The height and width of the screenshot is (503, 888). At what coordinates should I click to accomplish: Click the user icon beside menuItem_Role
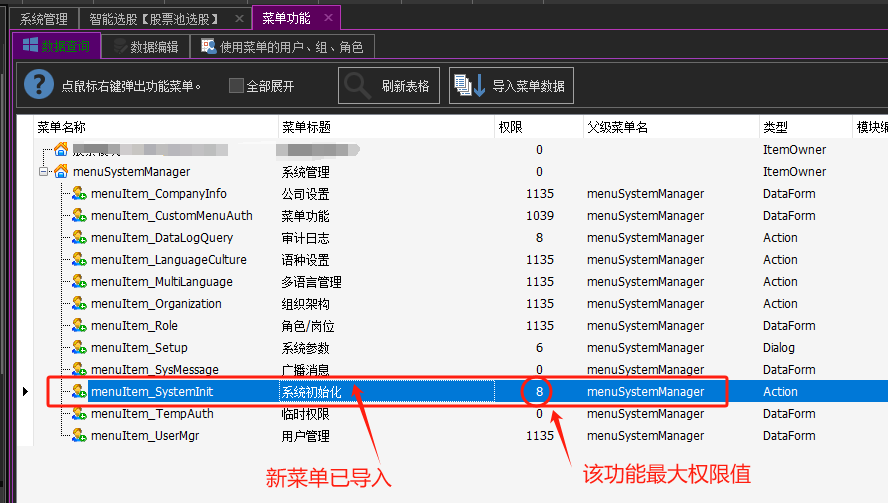click(79, 325)
